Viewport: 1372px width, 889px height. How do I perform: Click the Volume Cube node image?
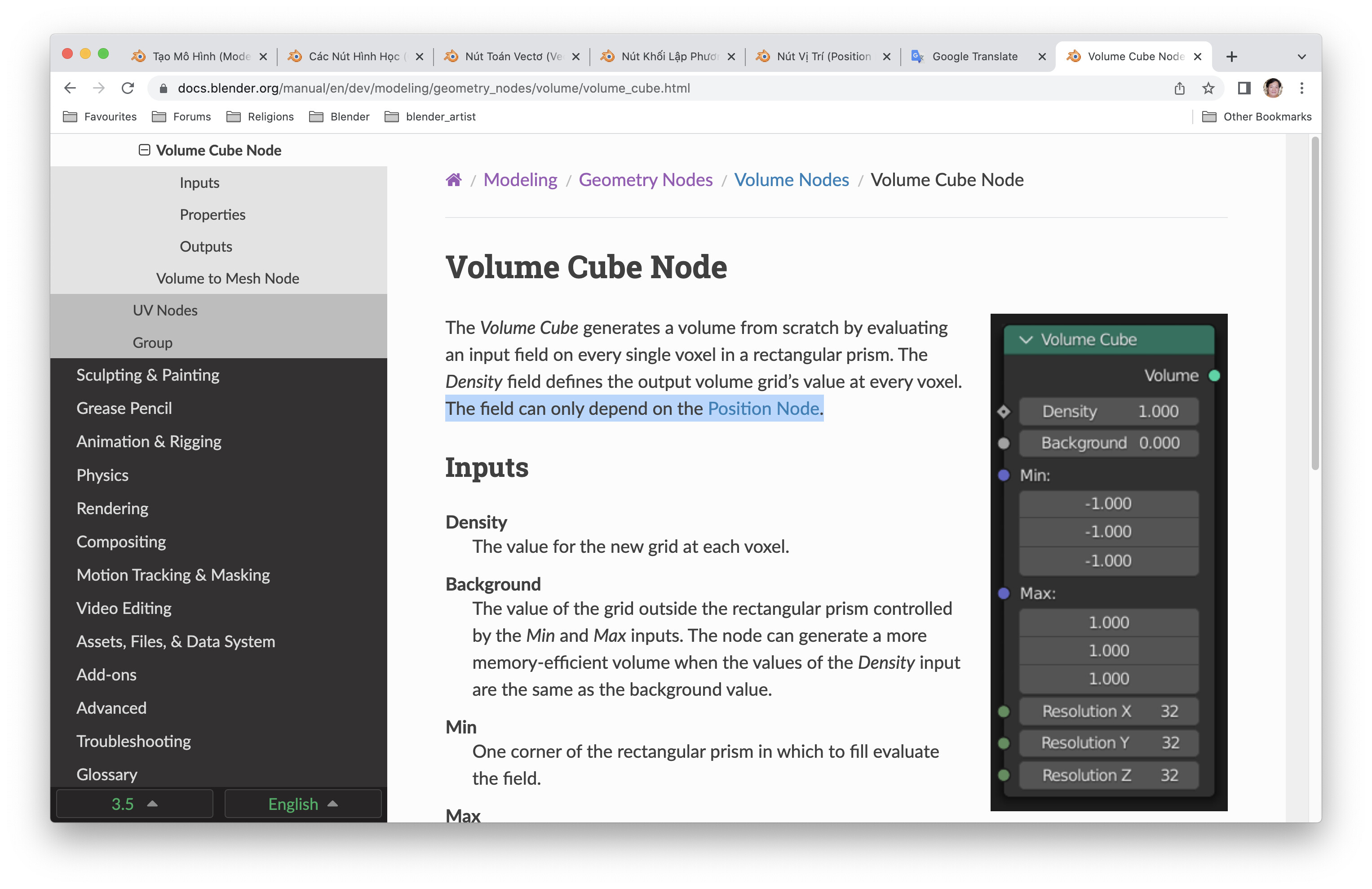pyautogui.click(x=1109, y=562)
